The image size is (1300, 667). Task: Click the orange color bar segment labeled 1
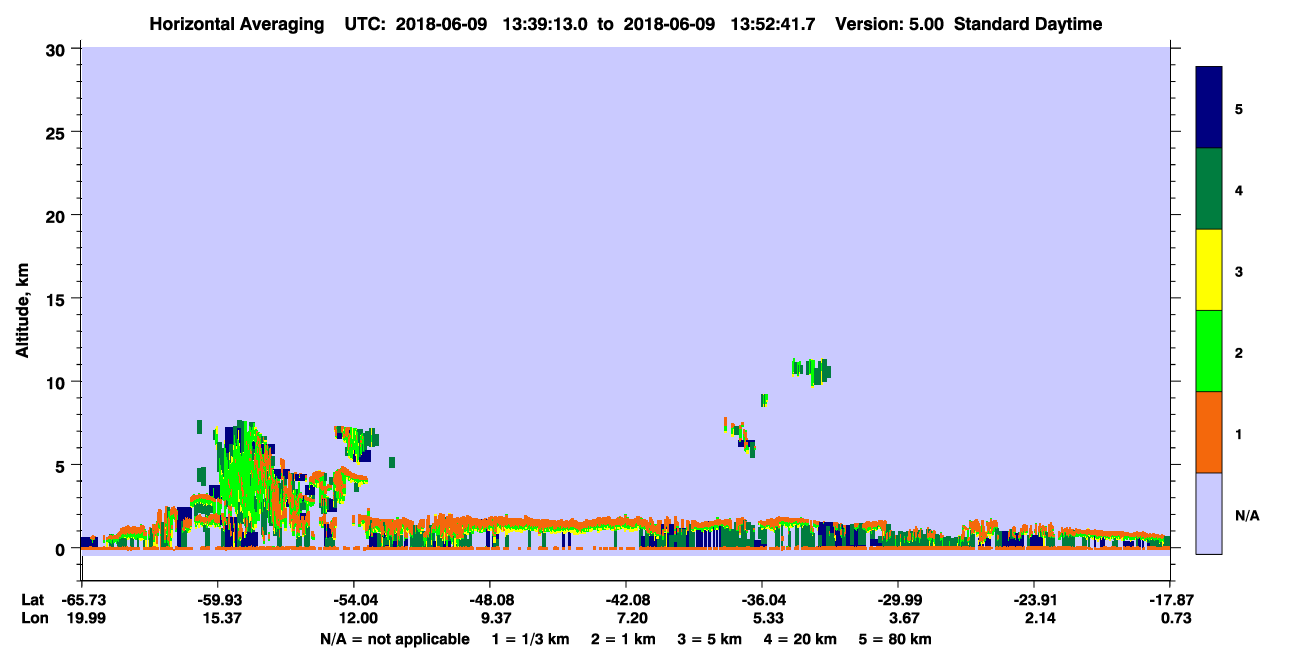pyautogui.click(x=1209, y=432)
